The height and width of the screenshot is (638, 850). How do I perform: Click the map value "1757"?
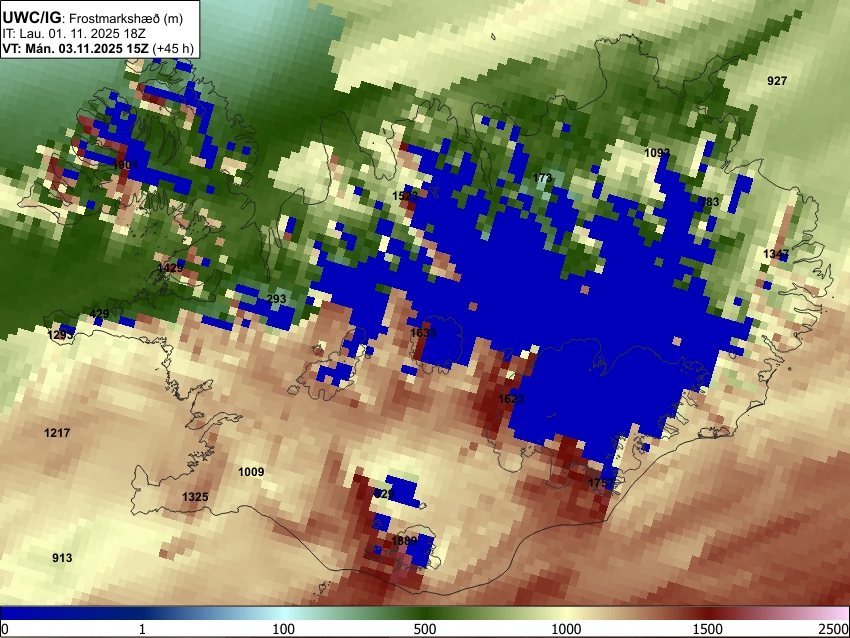tap(601, 482)
